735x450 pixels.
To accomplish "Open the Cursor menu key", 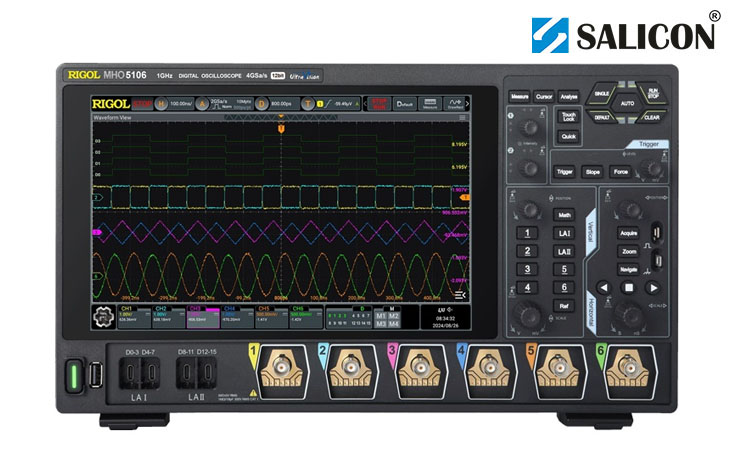I will pos(544,97).
